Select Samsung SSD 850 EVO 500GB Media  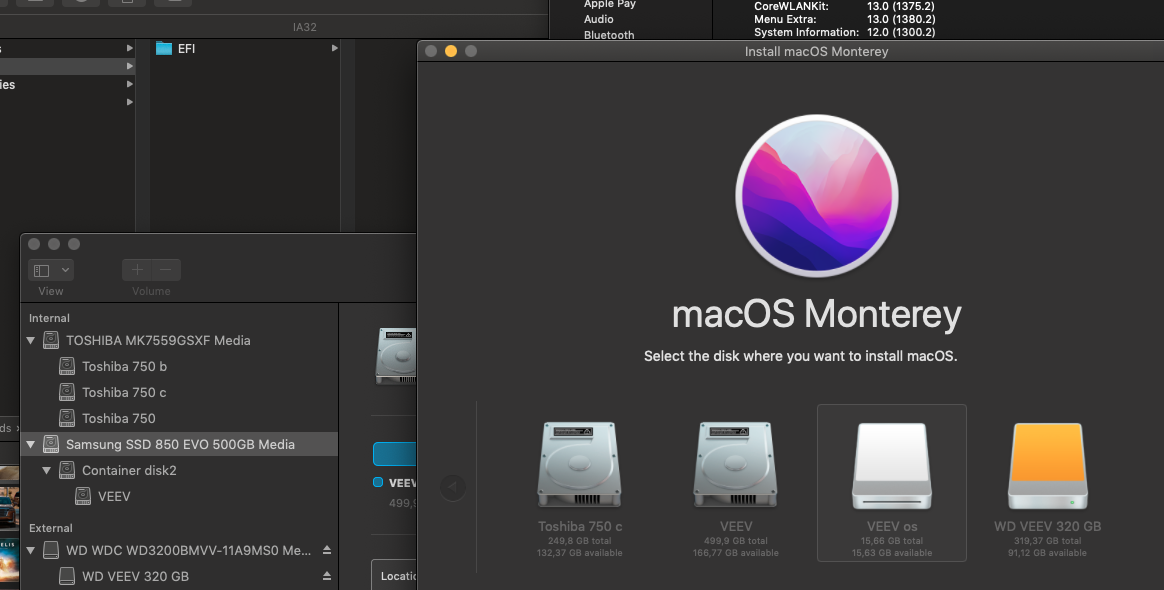click(179, 445)
